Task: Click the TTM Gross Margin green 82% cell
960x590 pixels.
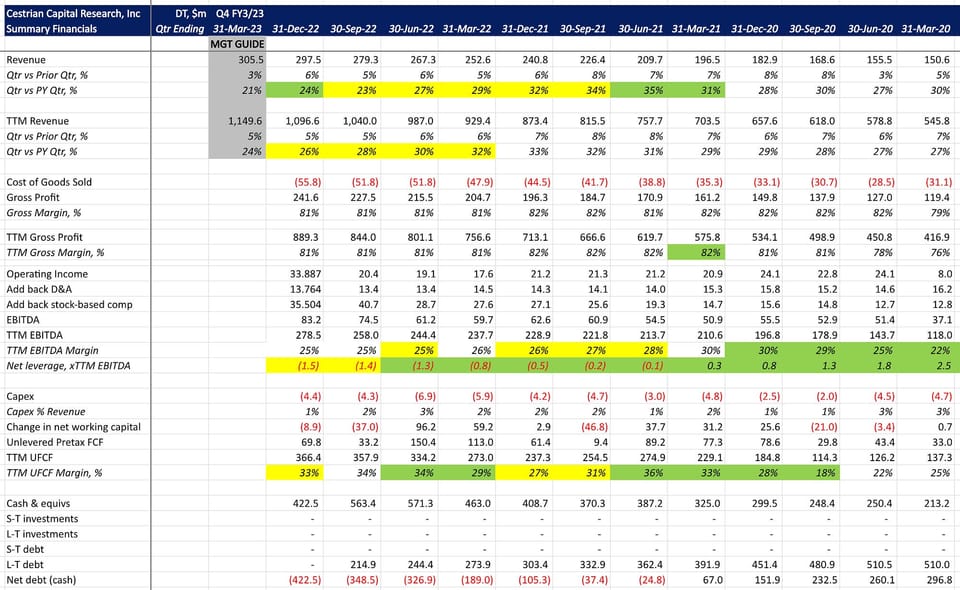Action: 696,252
